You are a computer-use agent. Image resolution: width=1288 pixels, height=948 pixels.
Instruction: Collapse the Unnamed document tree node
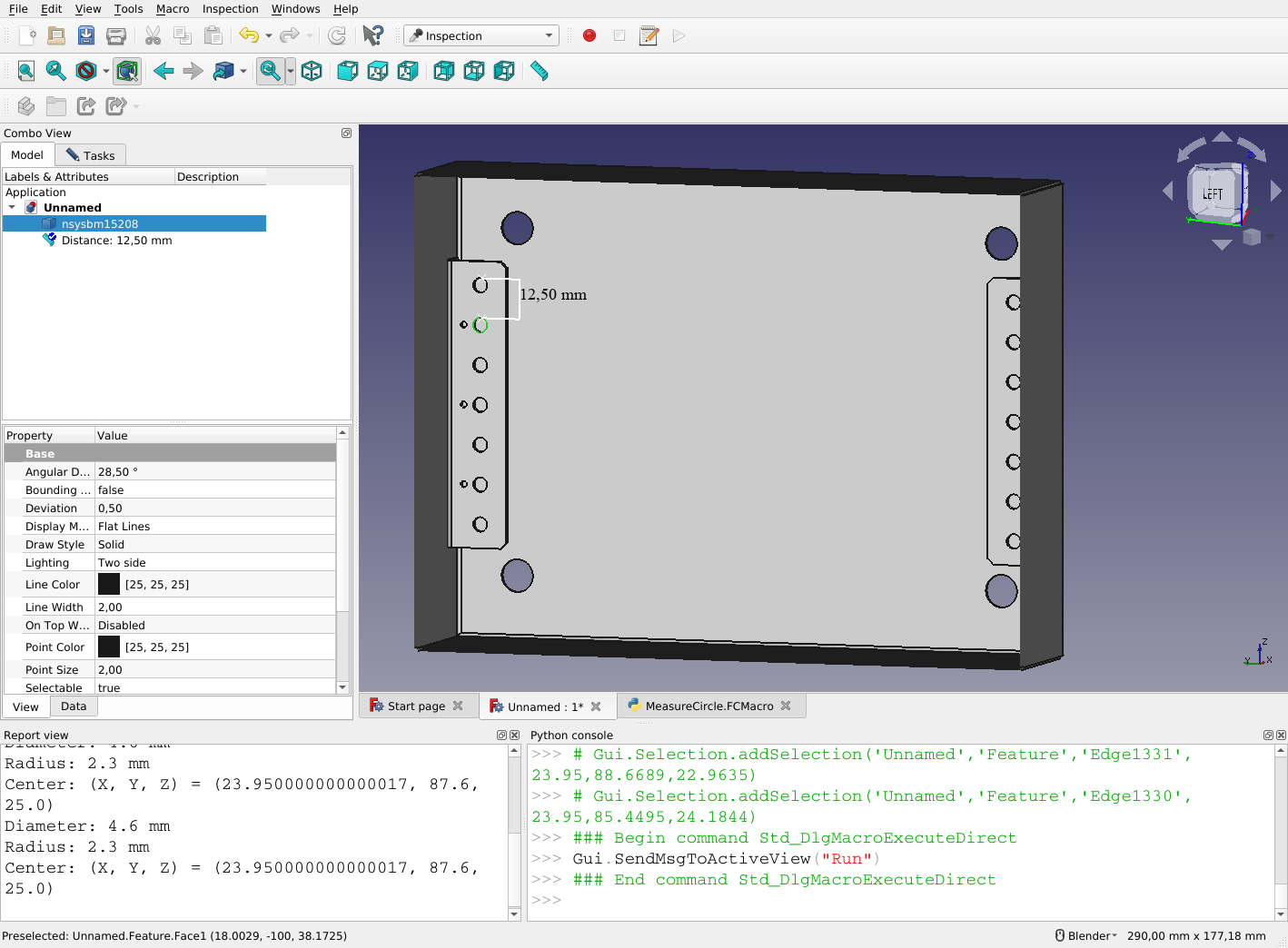12,208
